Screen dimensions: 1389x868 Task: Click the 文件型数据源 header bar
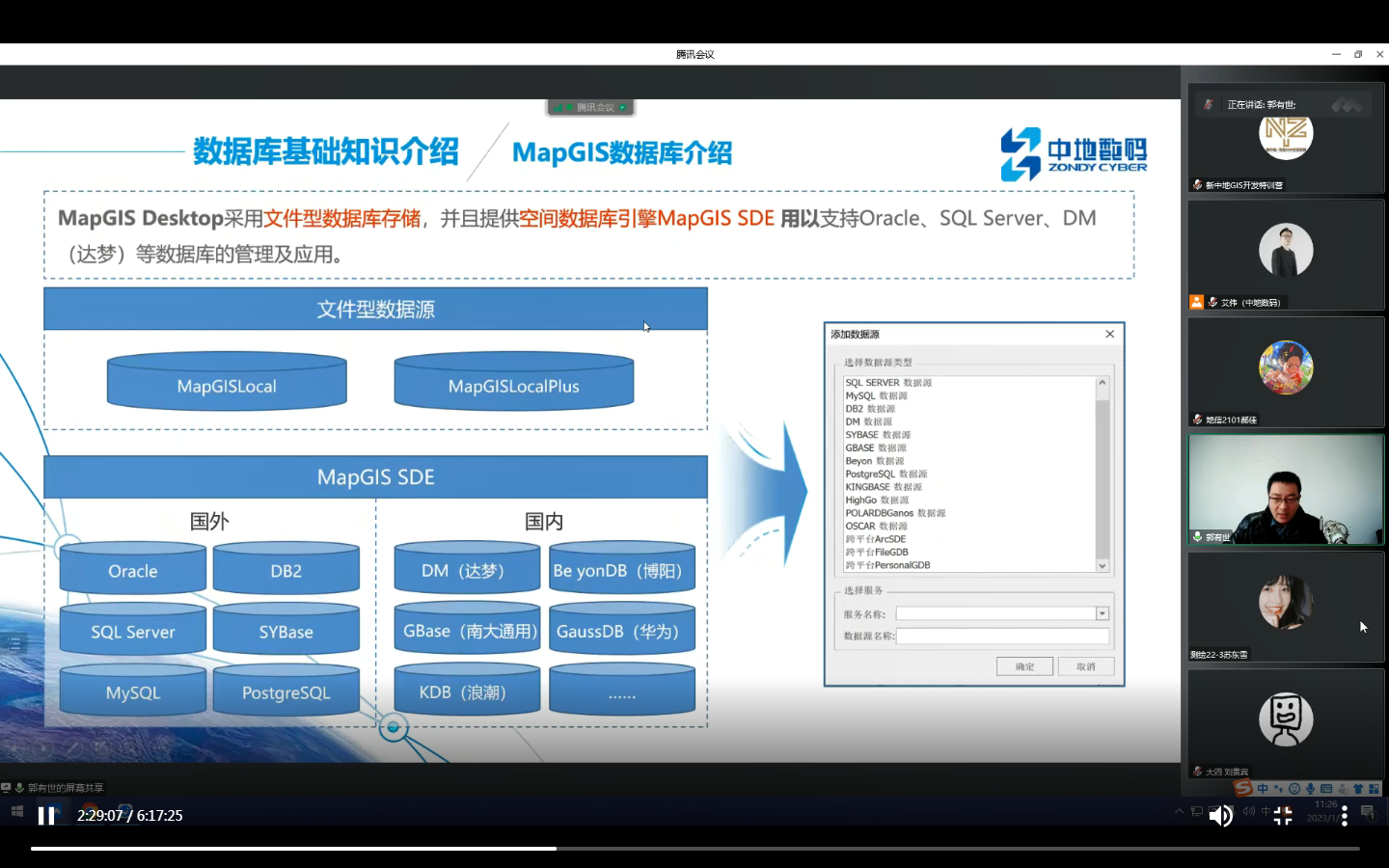[x=375, y=309]
